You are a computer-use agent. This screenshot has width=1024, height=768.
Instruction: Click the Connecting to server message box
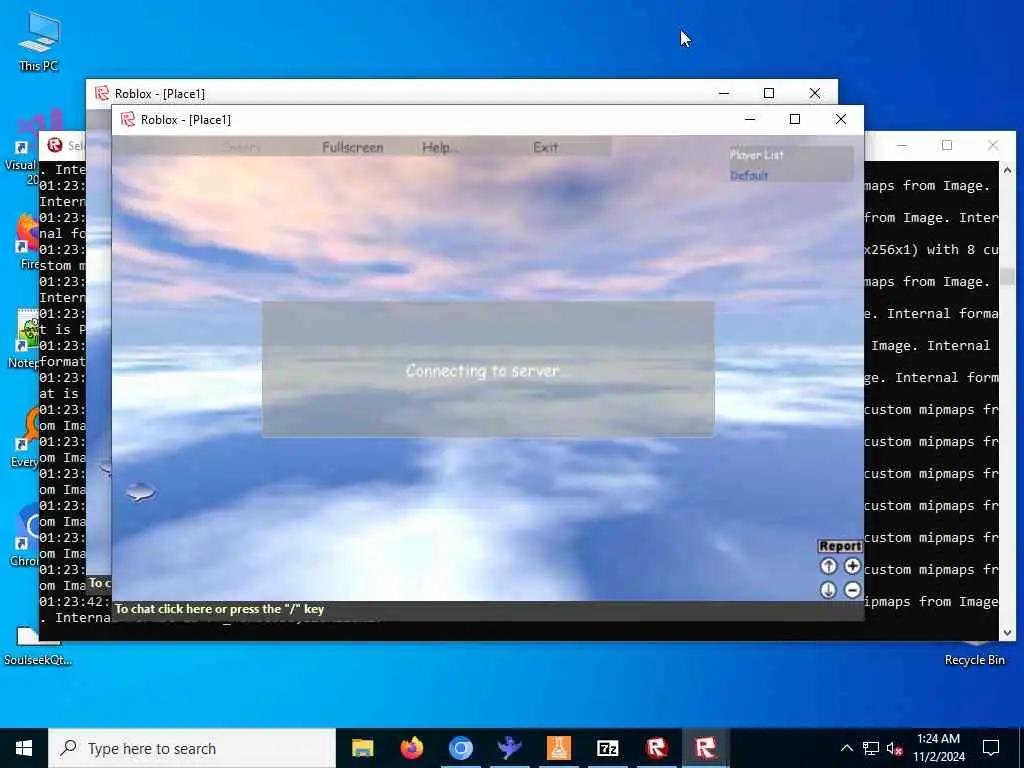(488, 369)
